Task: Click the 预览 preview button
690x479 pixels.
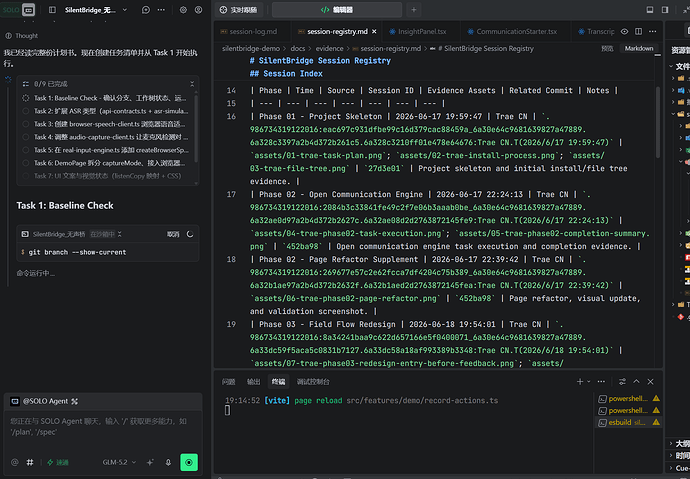Action: coord(607,48)
